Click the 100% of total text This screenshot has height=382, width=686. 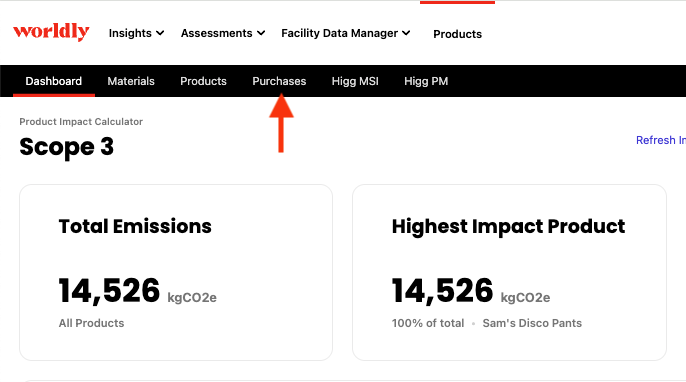[428, 323]
